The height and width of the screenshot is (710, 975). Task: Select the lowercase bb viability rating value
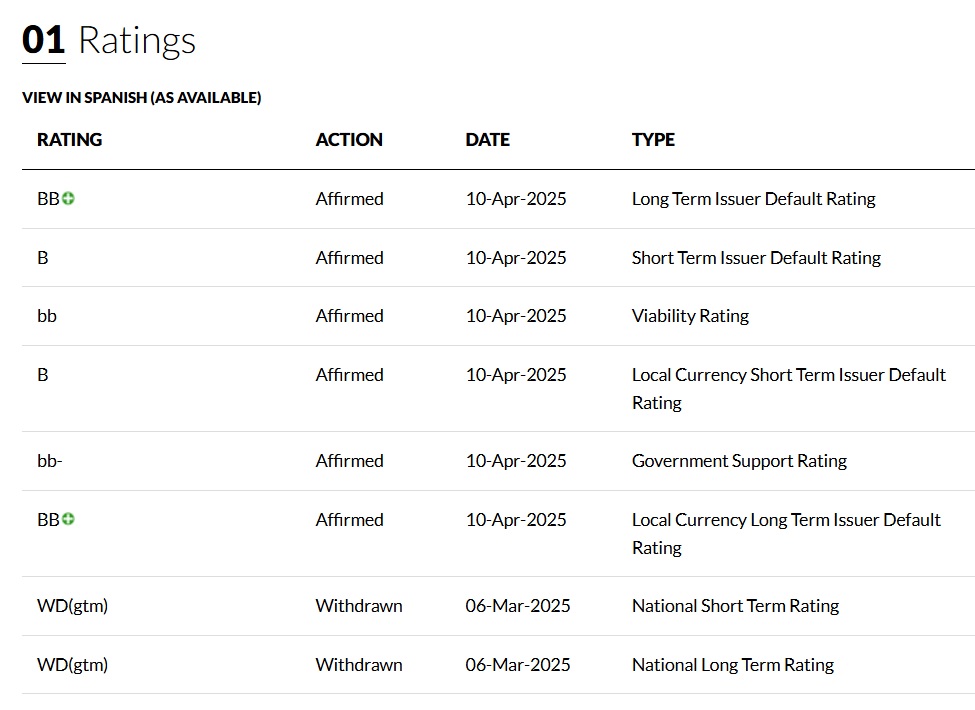click(x=47, y=316)
